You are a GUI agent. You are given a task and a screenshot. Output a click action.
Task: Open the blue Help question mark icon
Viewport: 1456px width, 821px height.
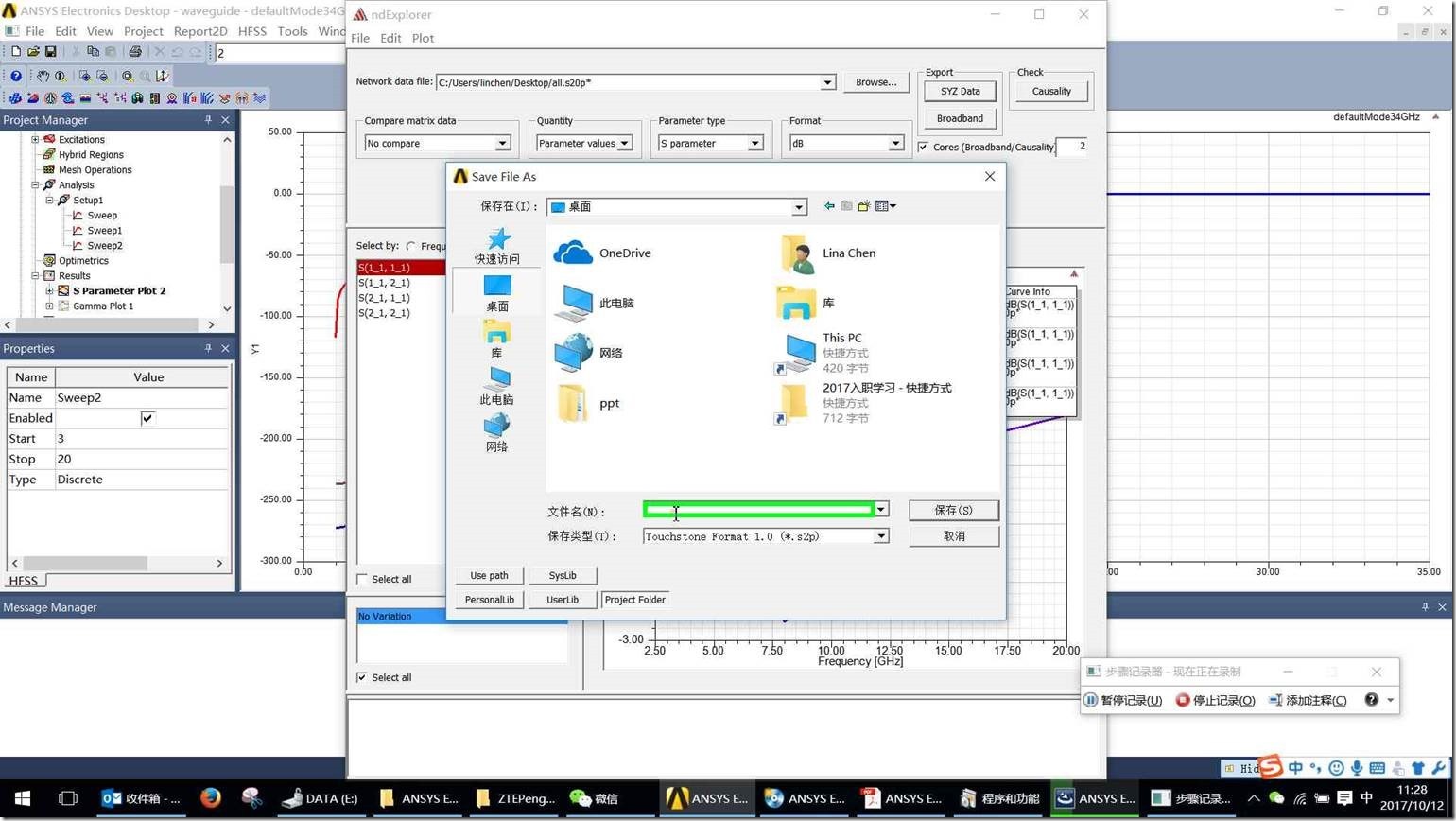16,76
